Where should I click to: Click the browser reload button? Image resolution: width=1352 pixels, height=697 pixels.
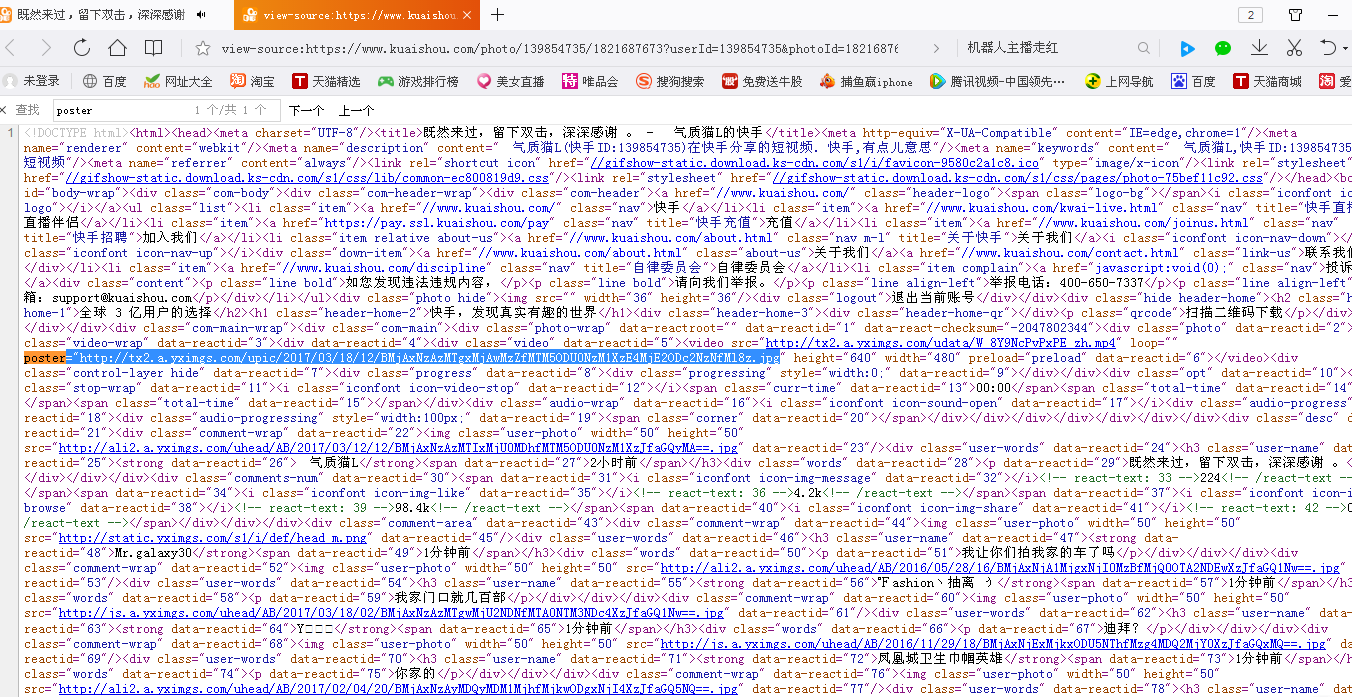(82, 48)
